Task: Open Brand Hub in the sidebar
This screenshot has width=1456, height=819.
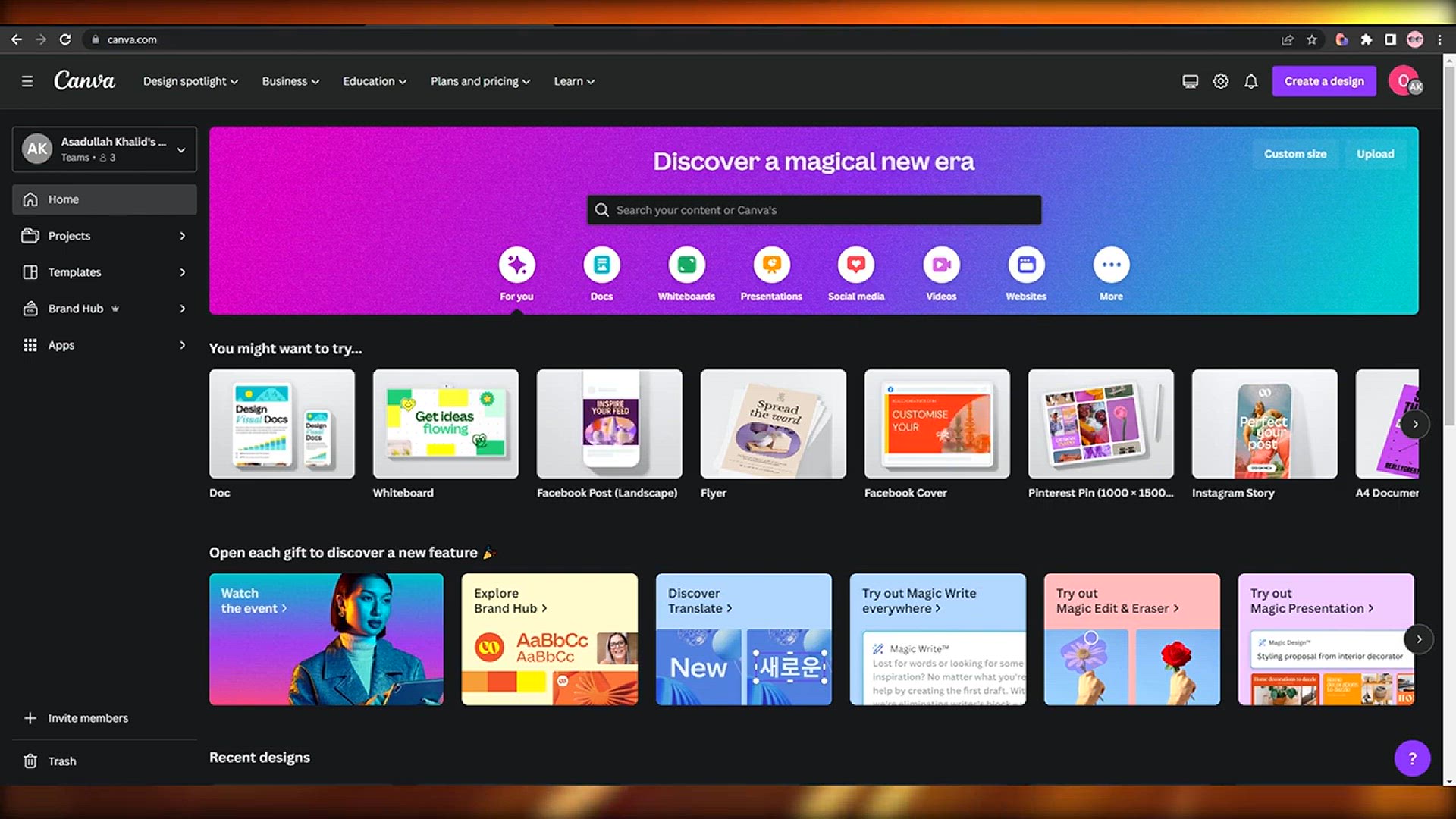Action: coord(76,309)
